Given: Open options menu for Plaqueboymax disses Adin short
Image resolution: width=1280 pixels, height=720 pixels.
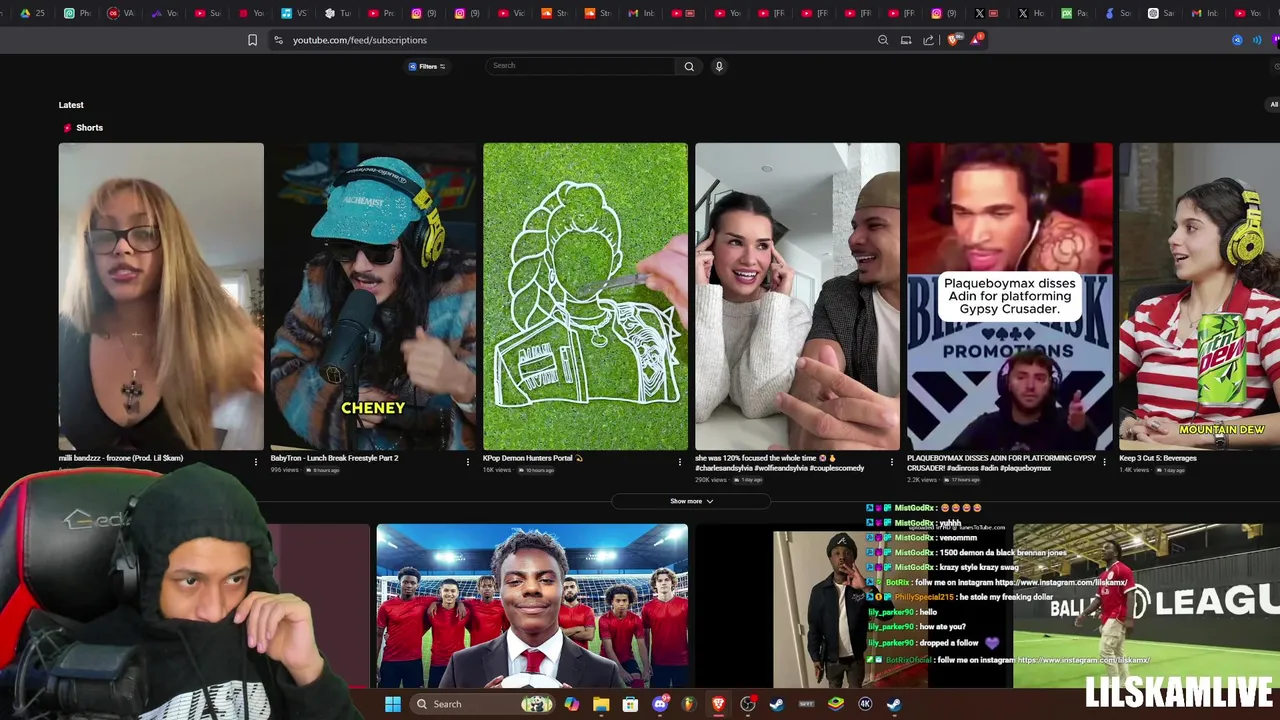Looking at the screenshot, I should click(1104, 462).
